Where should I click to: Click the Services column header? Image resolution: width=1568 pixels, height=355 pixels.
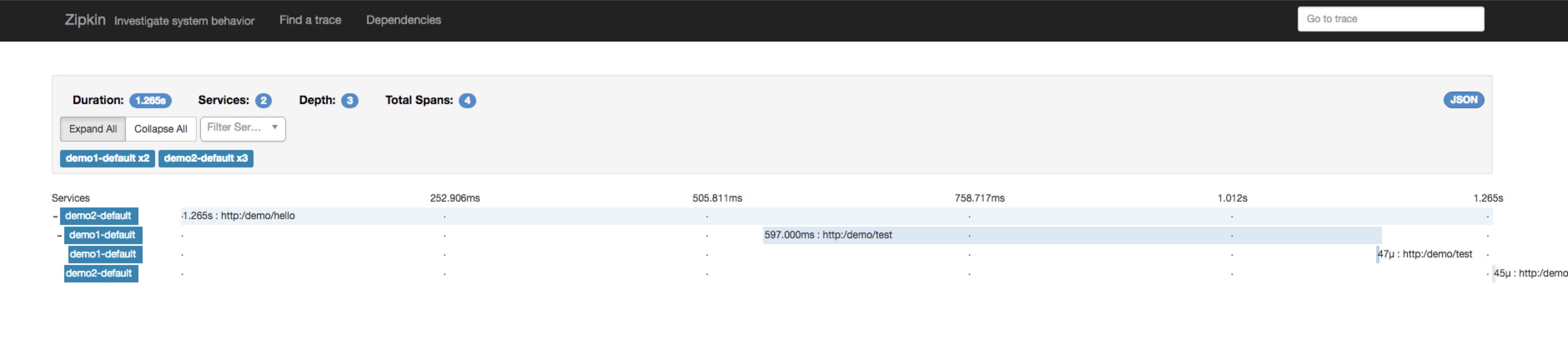pos(70,198)
